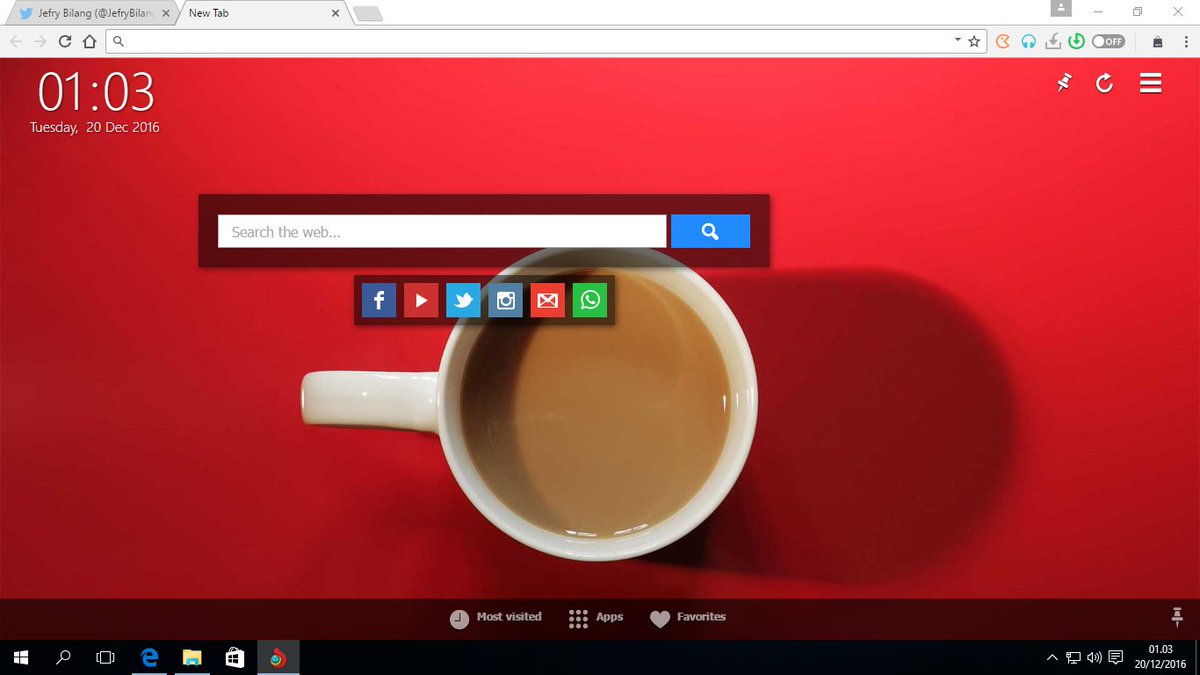Image resolution: width=1200 pixels, height=675 pixels.
Task: Focus the Search the web field
Action: (442, 231)
